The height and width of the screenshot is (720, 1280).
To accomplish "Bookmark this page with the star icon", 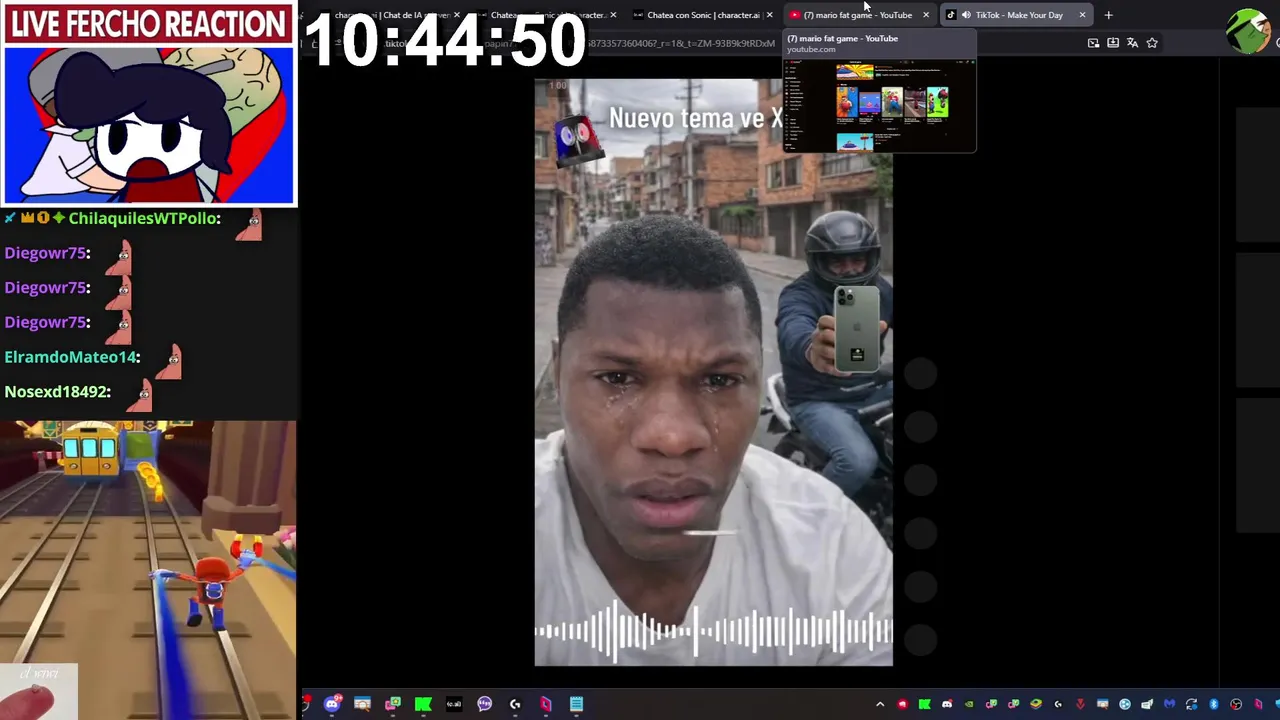I will pos(1152,43).
